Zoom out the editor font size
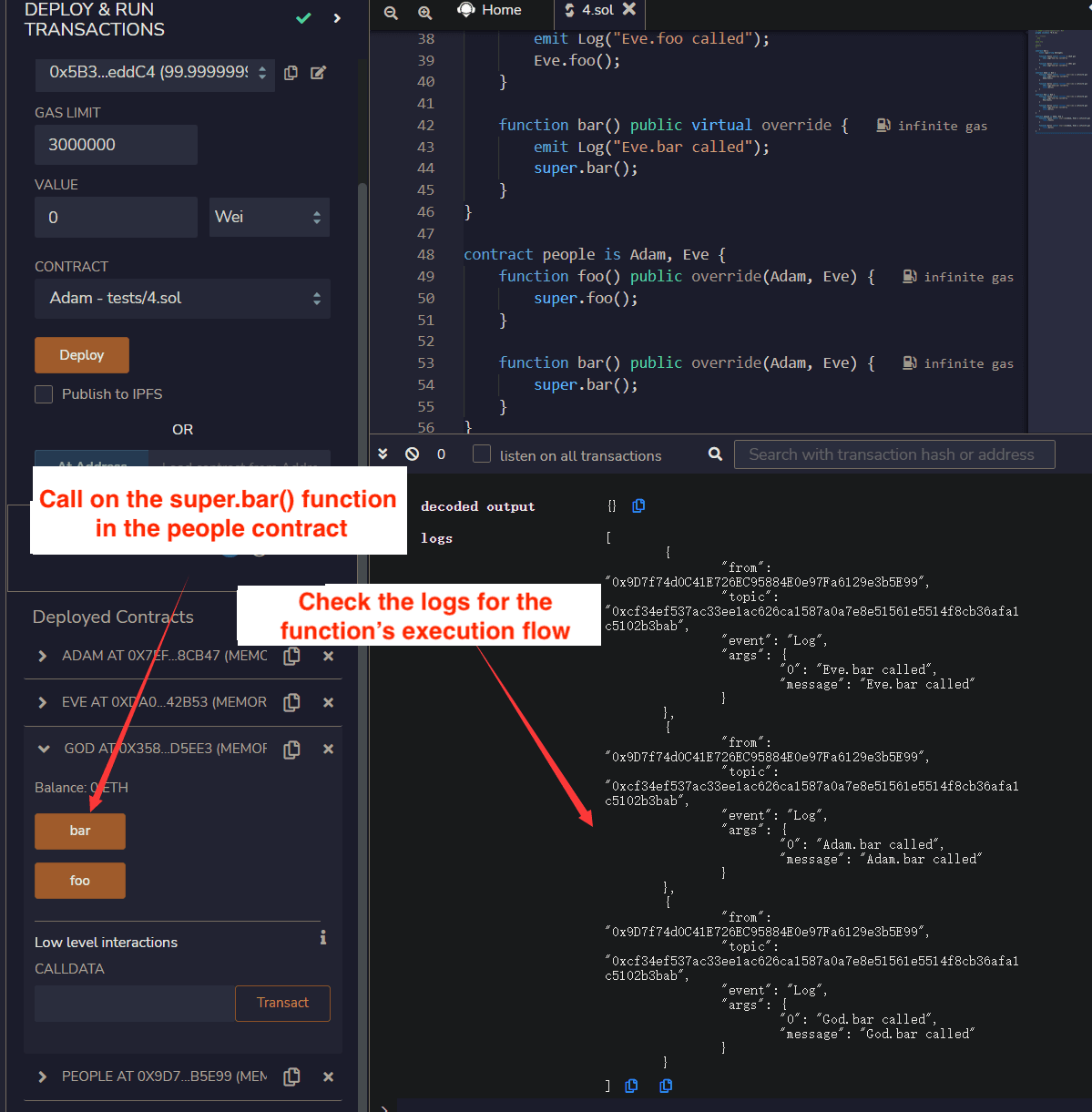 click(391, 12)
